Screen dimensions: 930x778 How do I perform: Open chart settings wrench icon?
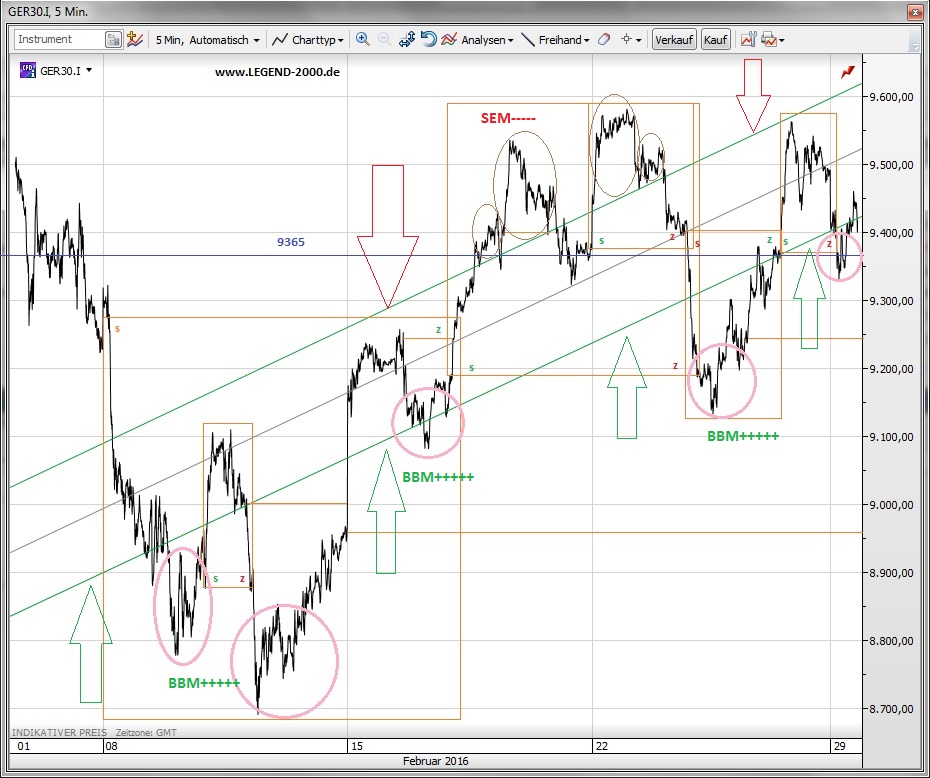[748, 40]
